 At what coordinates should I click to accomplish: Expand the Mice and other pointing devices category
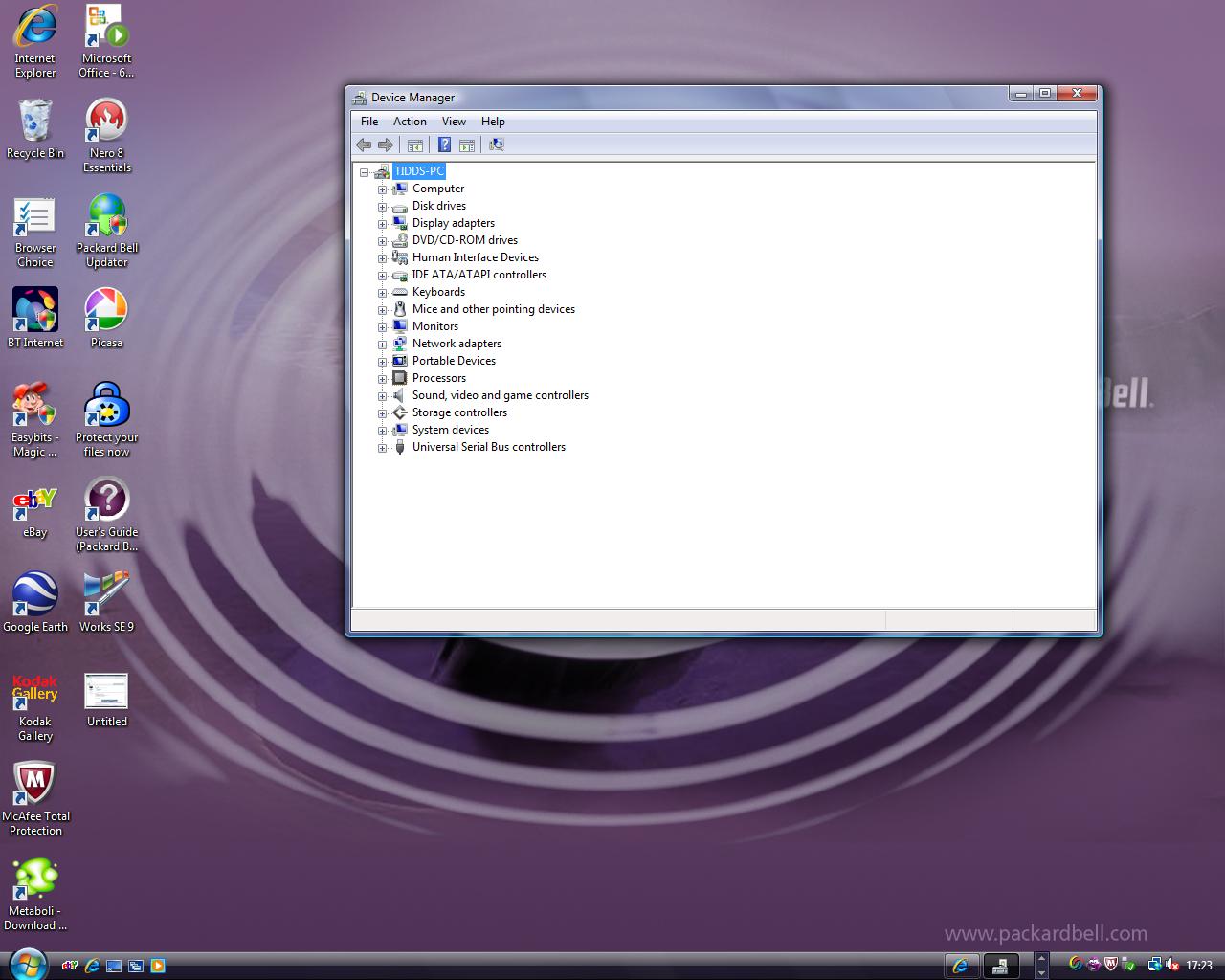click(x=382, y=310)
